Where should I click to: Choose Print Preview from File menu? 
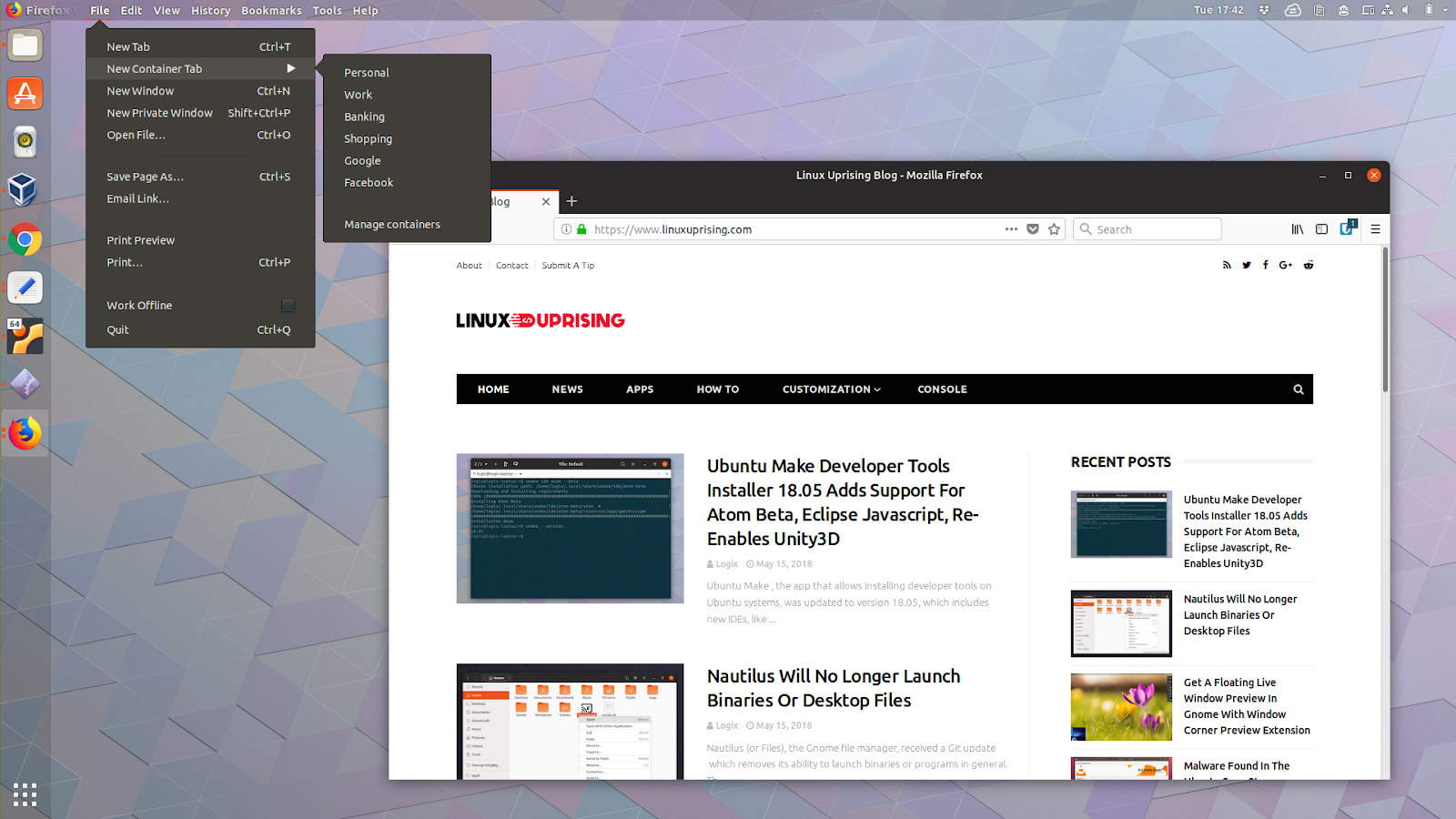pyautogui.click(x=200, y=240)
